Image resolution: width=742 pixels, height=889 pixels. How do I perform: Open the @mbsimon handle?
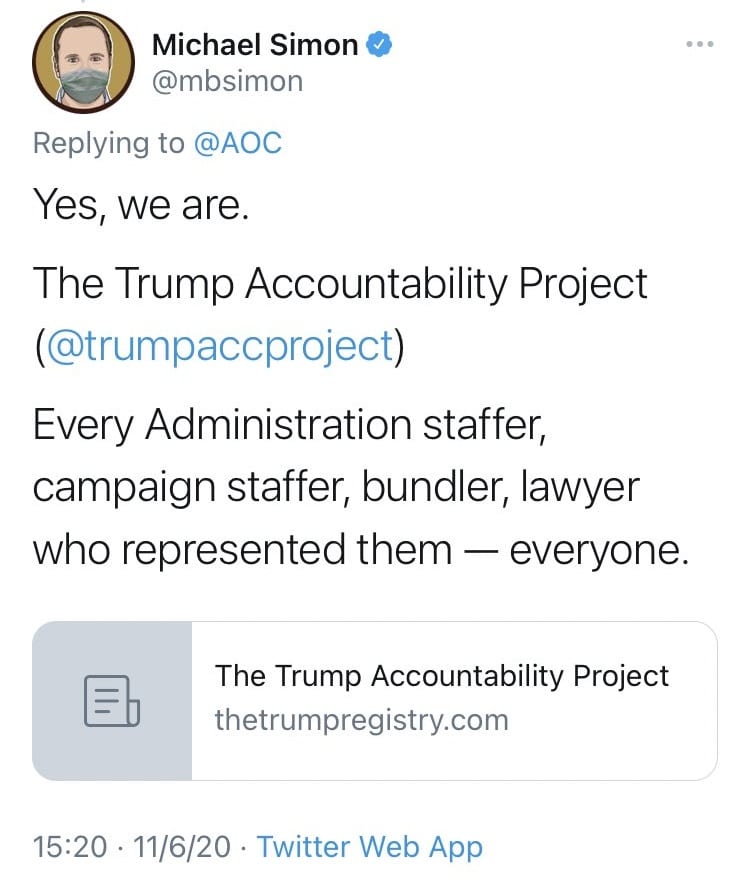point(226,81)
